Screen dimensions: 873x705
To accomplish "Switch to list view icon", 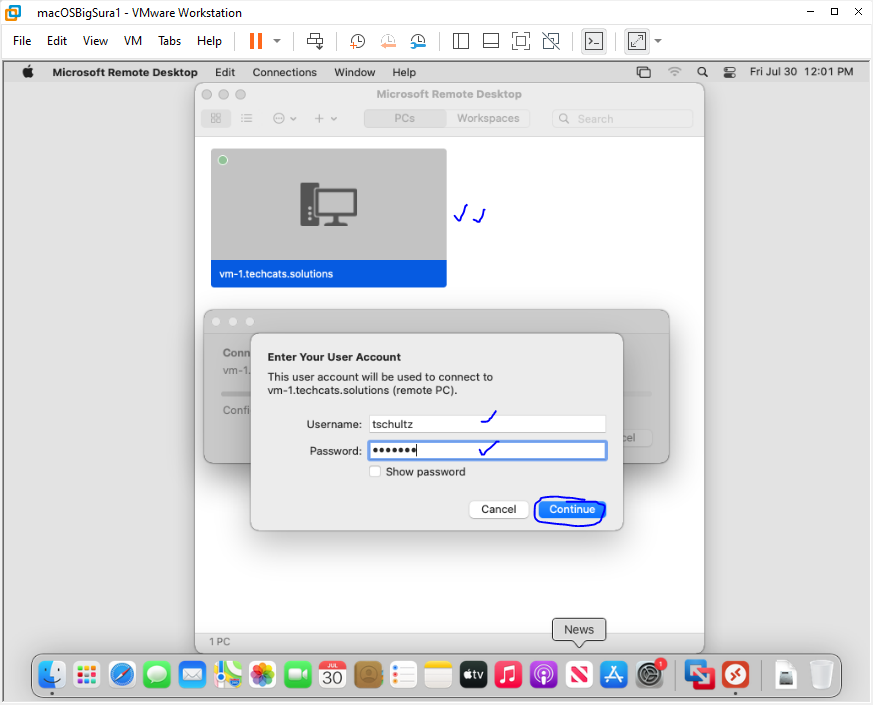I will point(247,118).
